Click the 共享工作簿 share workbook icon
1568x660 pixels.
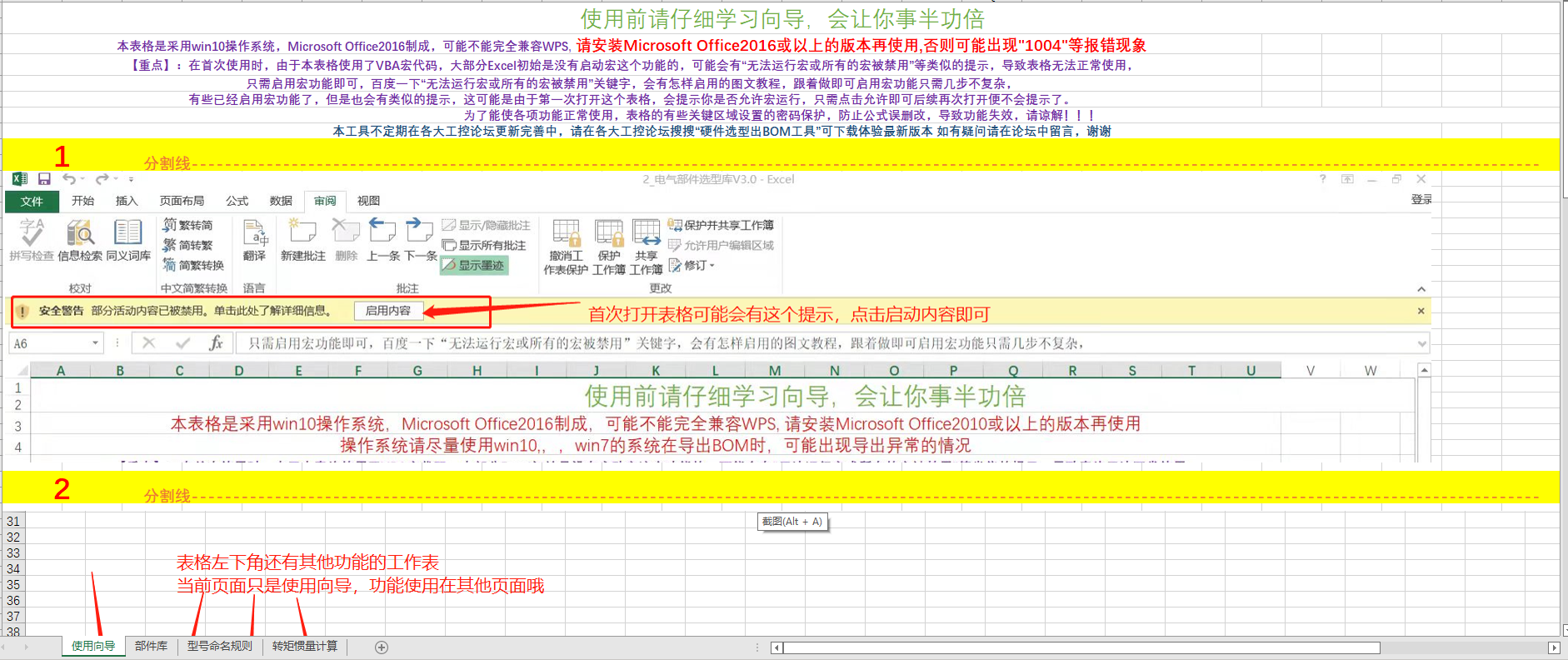click(646, 246)
